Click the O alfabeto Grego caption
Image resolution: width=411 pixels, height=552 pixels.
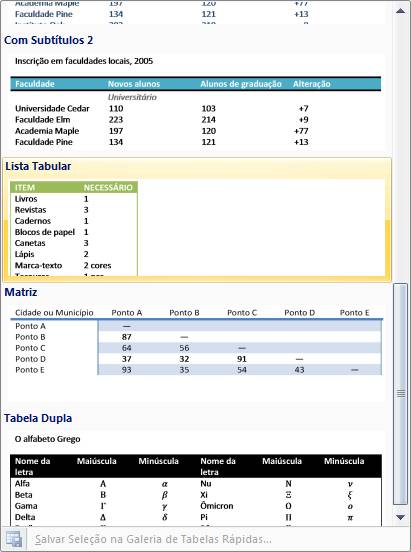click(48, 439)
